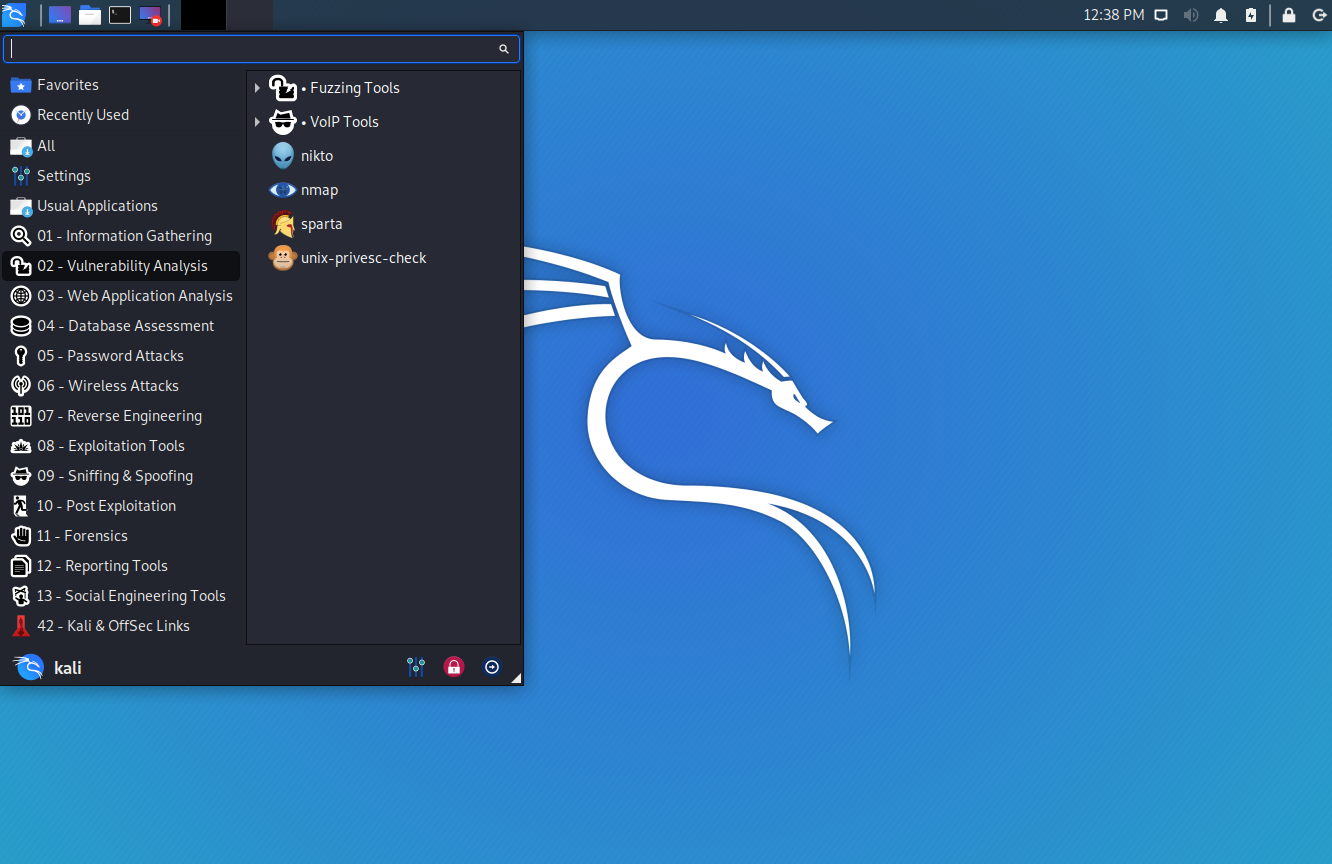The height and width of the screenshot is (864, 1332).
Task: Click the Fuzzing Tools padlock icon
Action: tap(284, 88)
